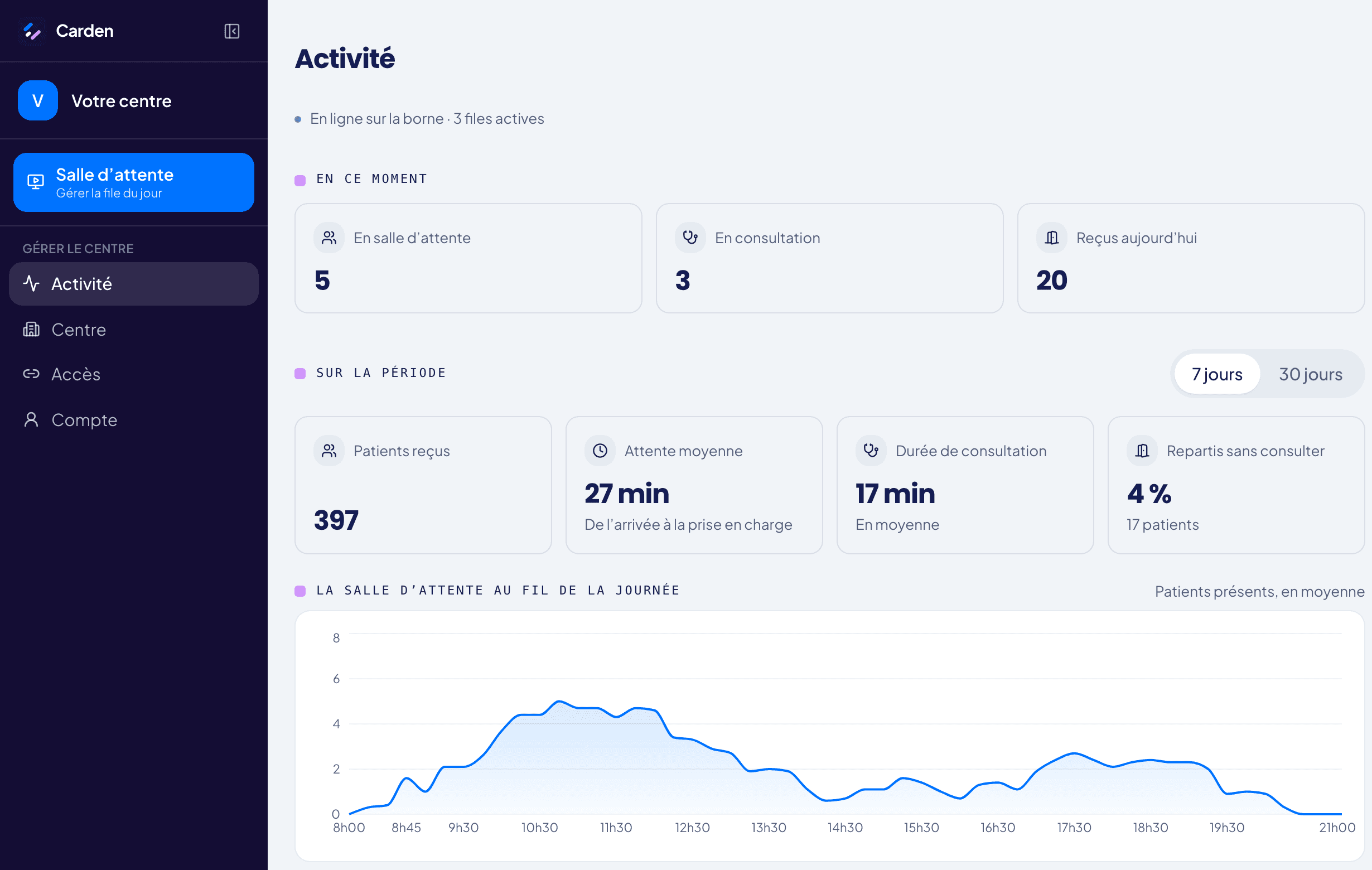Click the Compte person icon
Screen dimensions: 1372x870
coord(31,420)
